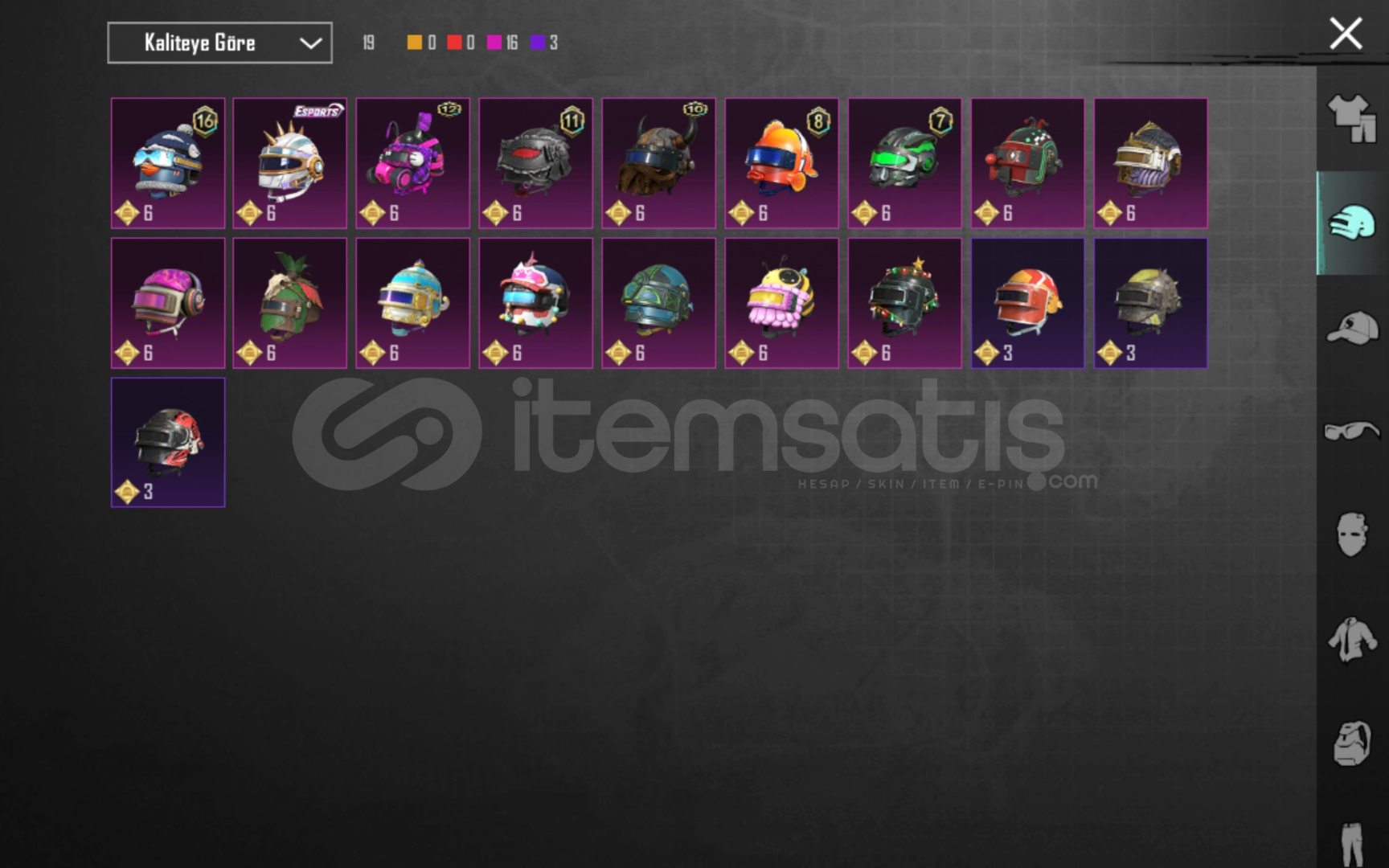The height and width of the screenshot is (868, 1389).
Task: Select the orange goldfish helmet
Action: pyautogui.click(x=782, y=163)
